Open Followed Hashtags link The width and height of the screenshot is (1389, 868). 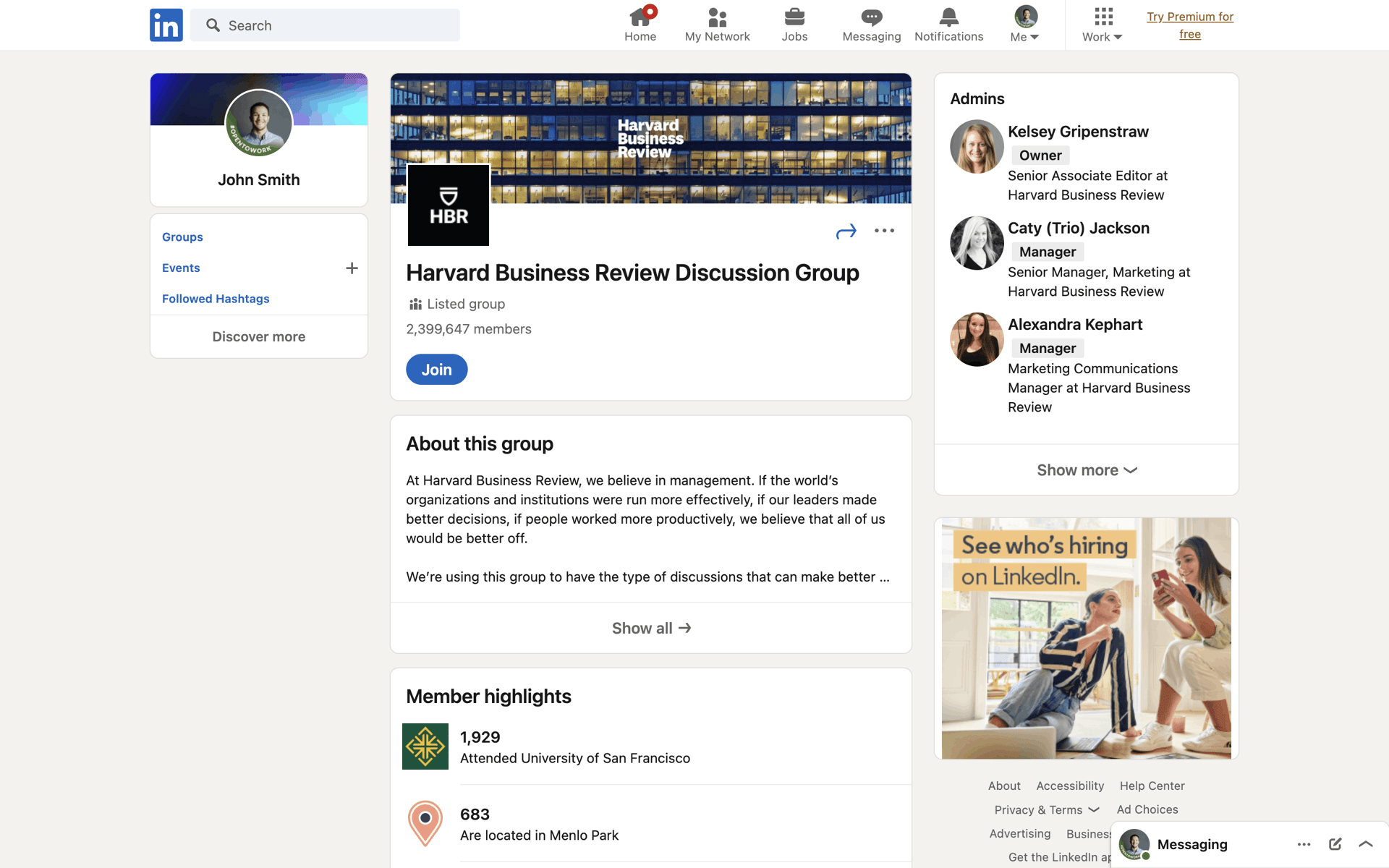pos(216,299)
